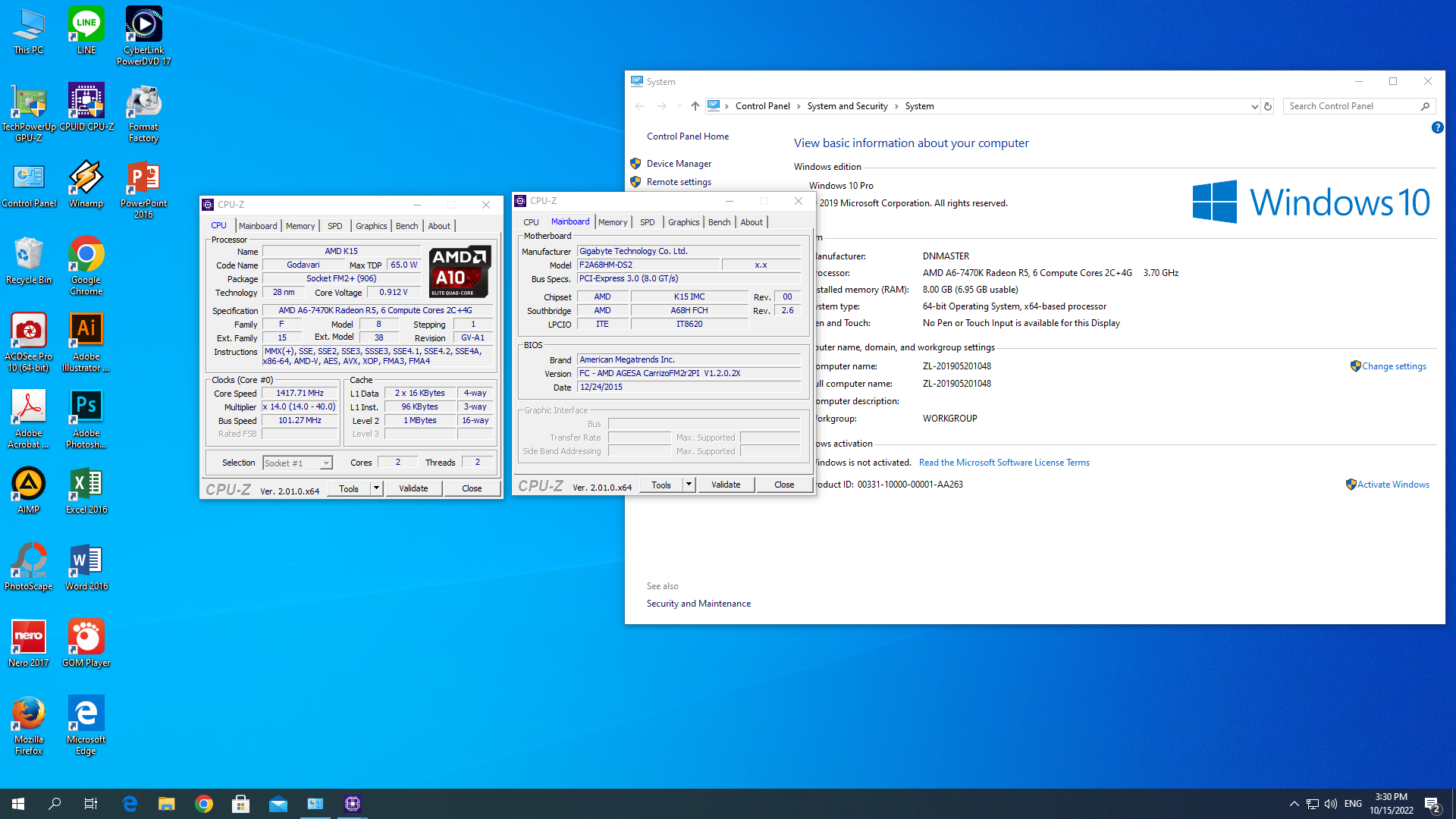Read the Microsoft Software License Terms
This screenshot has width=1456, height=819.
coord(1004,463)
